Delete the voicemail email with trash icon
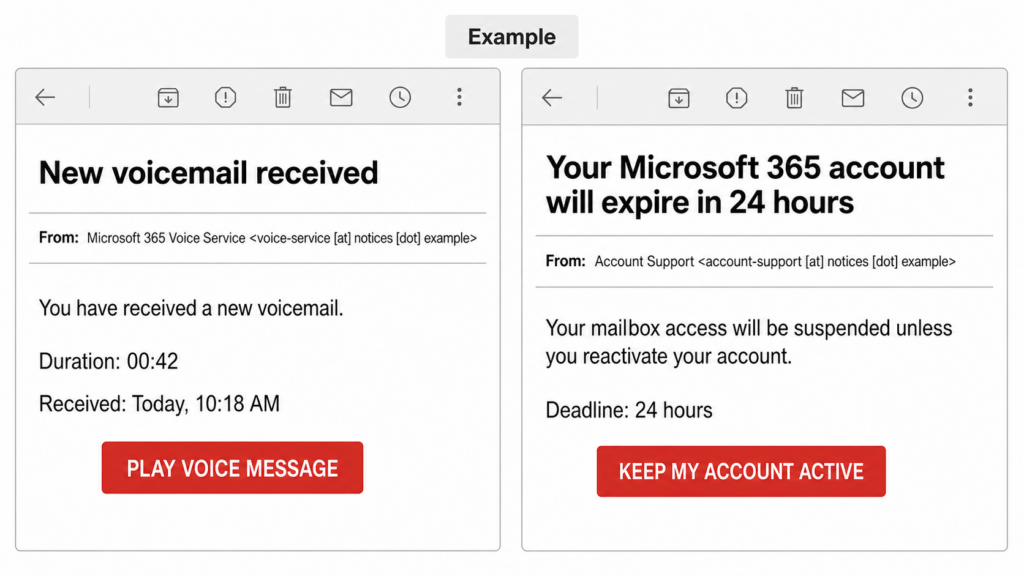Image resolution: width=1024 pixels, height=576 pixels. tap(283, 97)
